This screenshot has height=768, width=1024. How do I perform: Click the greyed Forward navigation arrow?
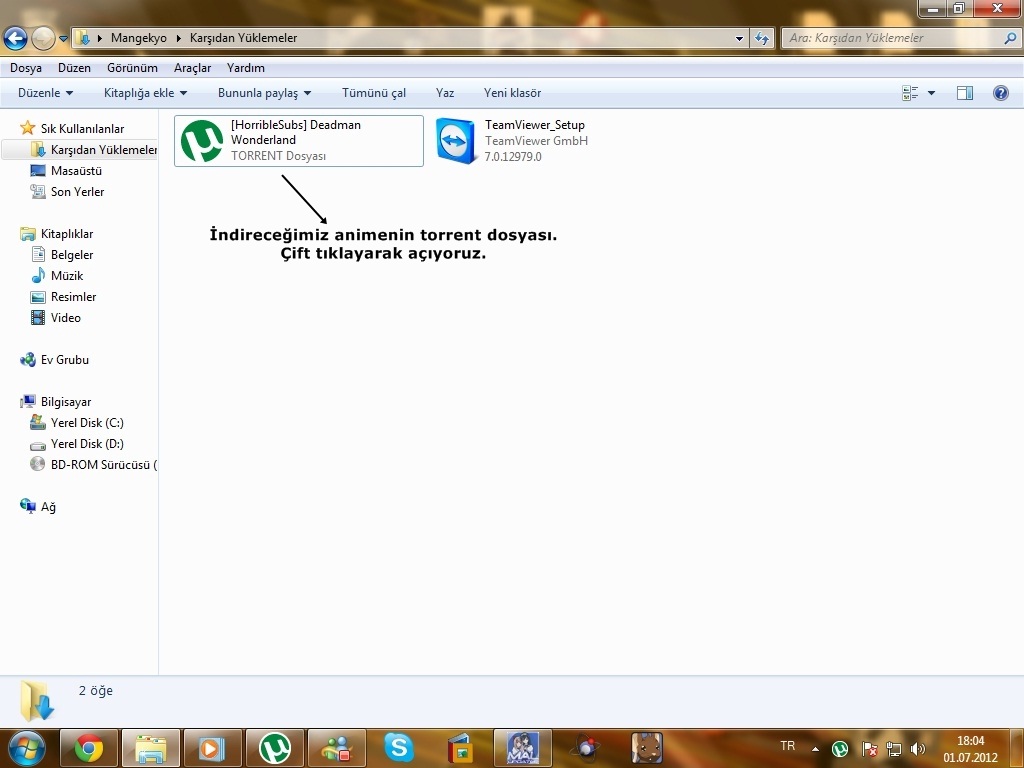(43, 39)
